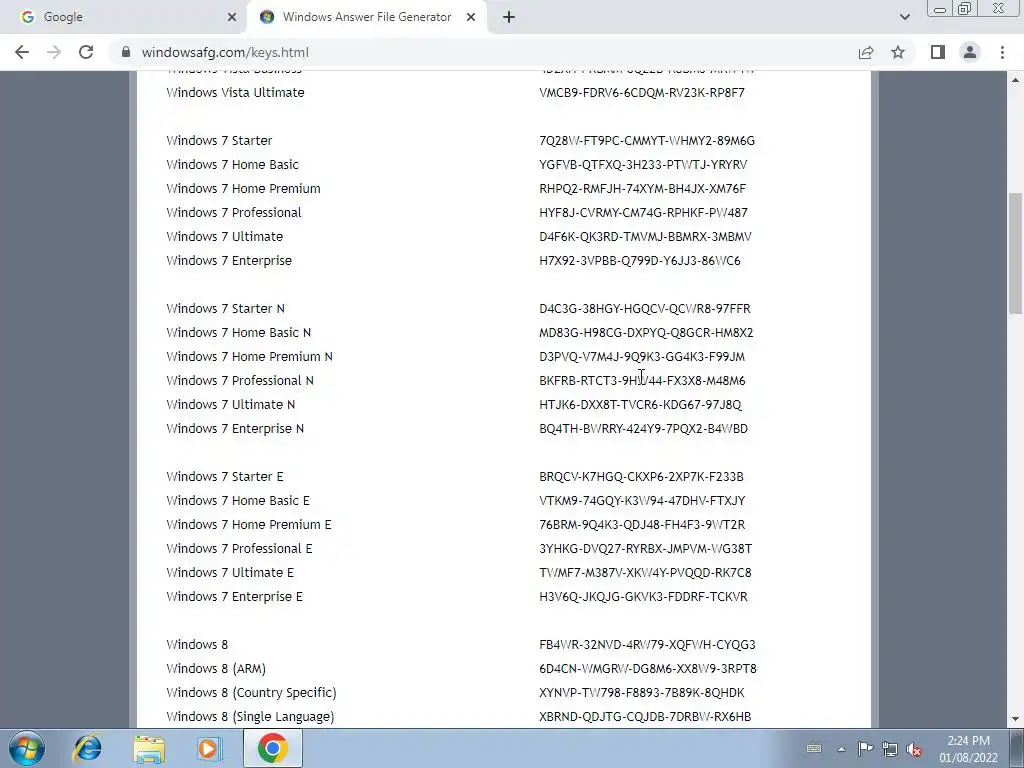Click the page scrollbar up arrow
The width and height of the screenshot is (1024, 768).
(1016, 80)
